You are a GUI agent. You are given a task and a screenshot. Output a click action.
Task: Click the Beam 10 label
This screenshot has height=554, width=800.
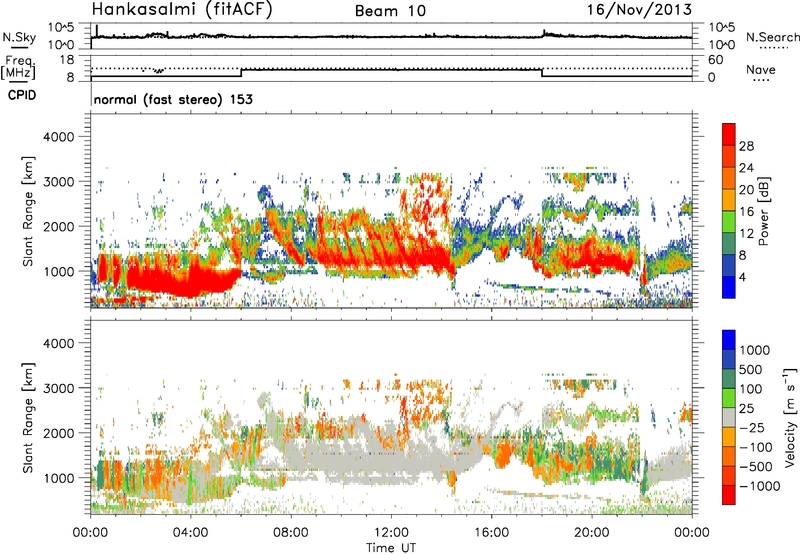pyautogui.click(x=391, y=11)
